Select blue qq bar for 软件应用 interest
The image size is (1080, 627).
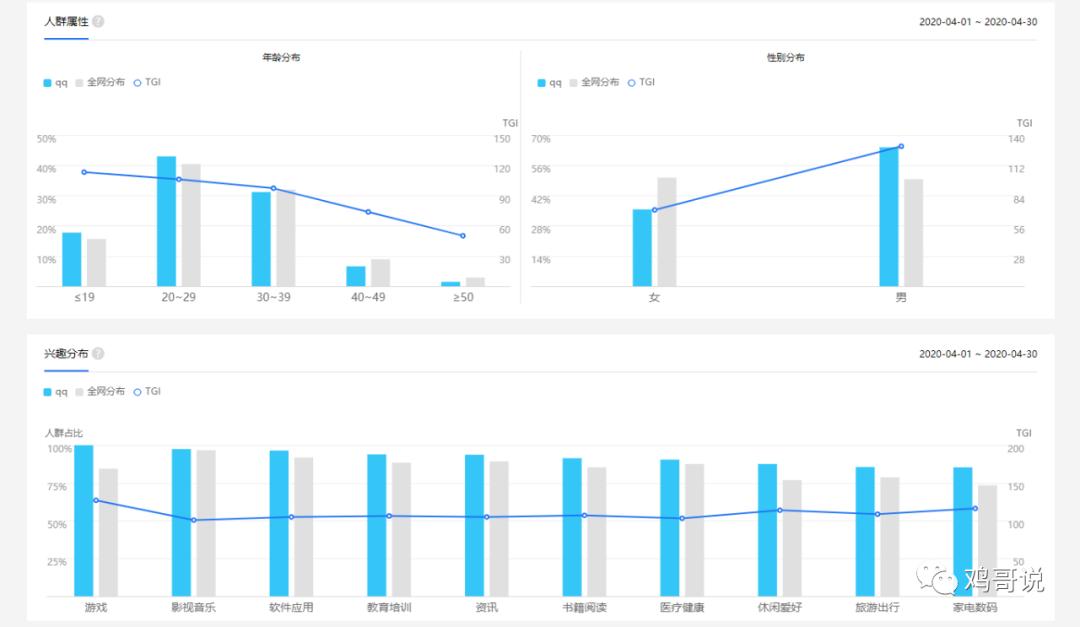tap(279, 524)
